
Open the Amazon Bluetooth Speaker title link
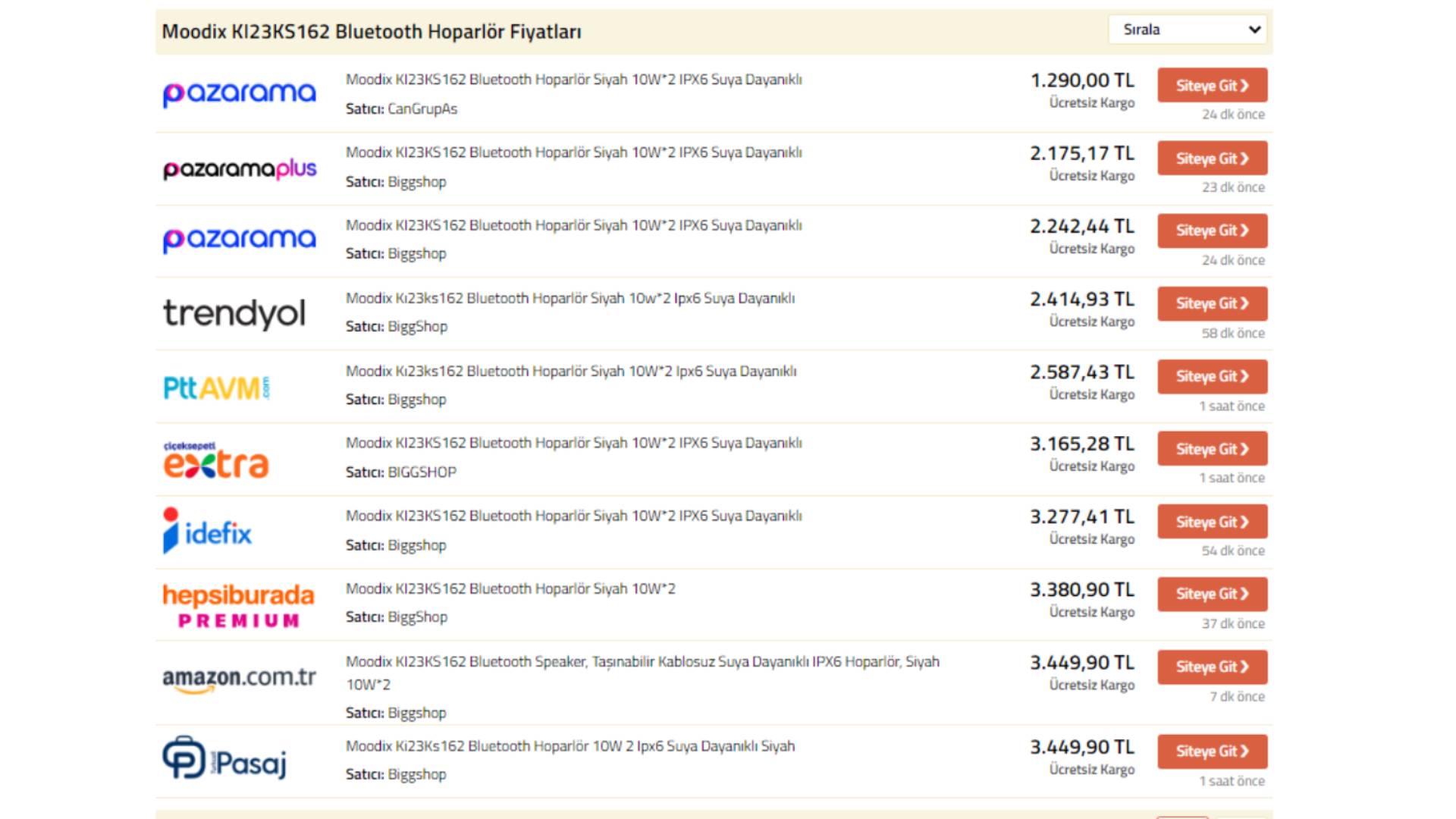(x=642, y=662)
